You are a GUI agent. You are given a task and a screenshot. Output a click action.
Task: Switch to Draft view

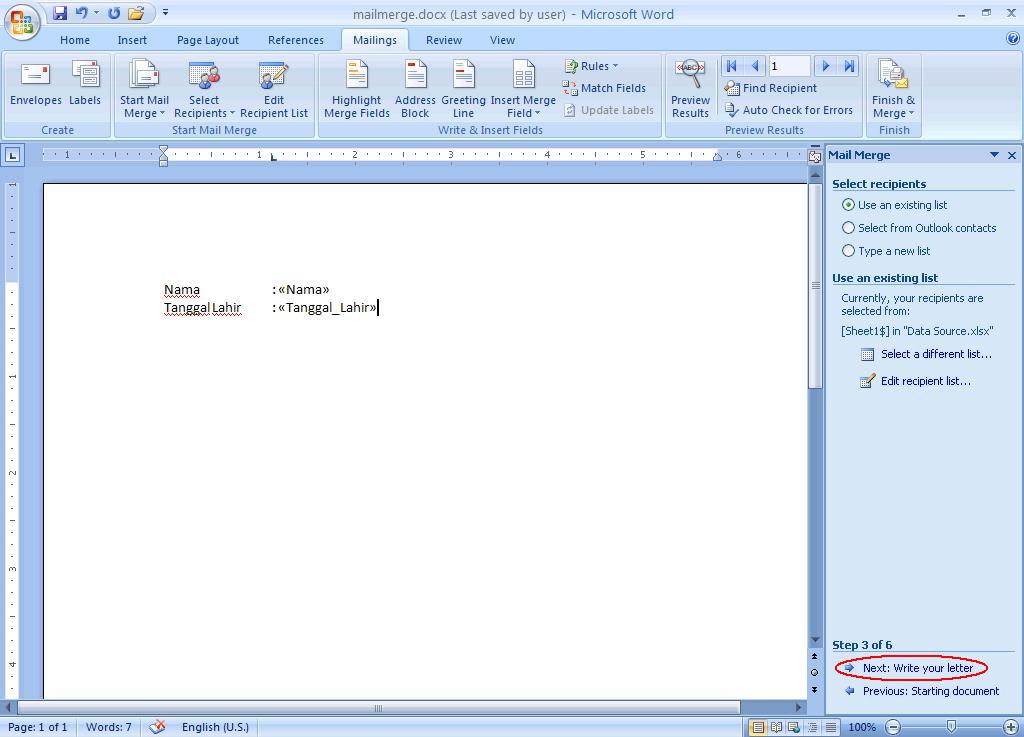coord(831,727)
